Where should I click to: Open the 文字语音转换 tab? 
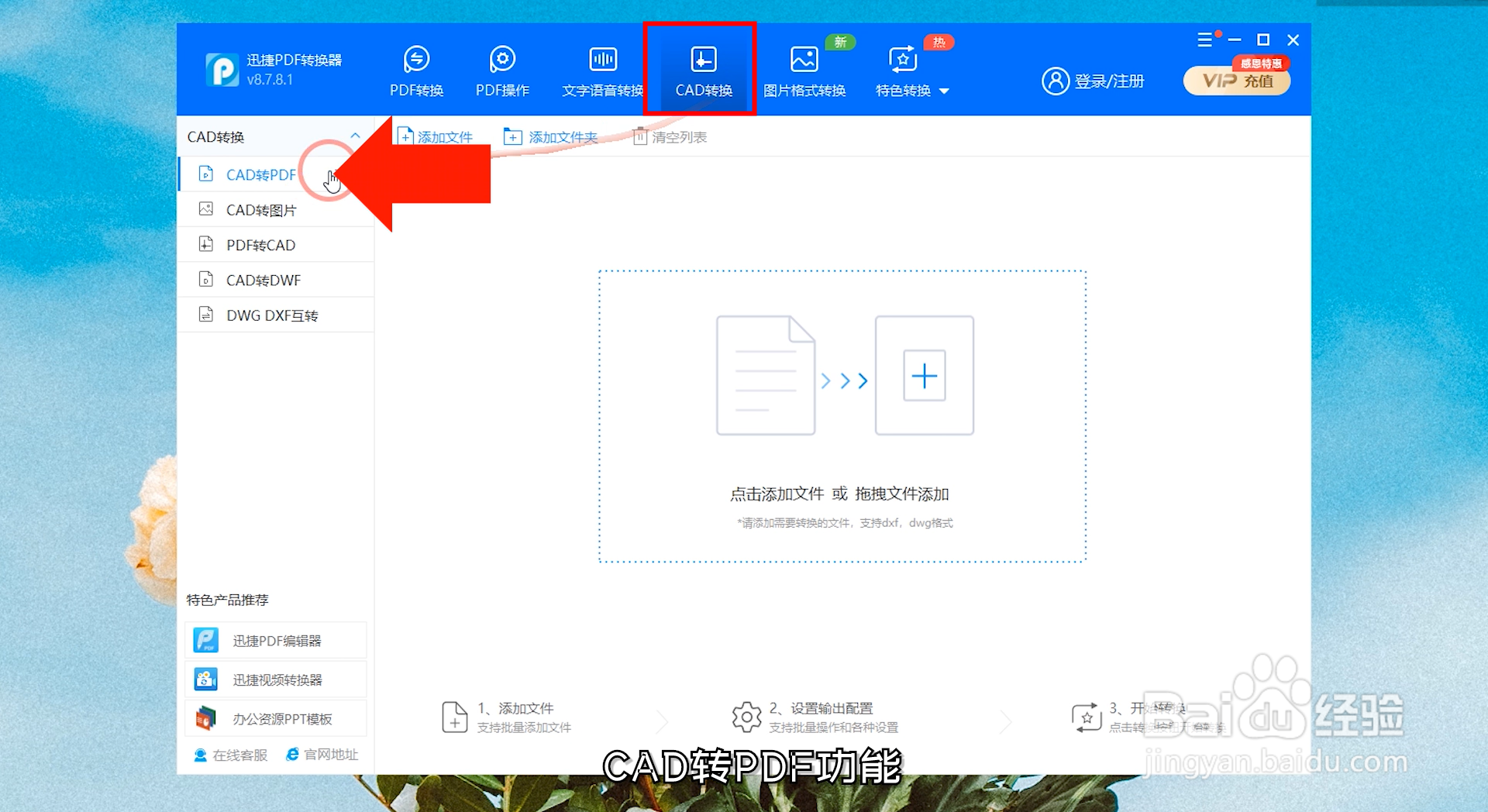tap(603, 71)
